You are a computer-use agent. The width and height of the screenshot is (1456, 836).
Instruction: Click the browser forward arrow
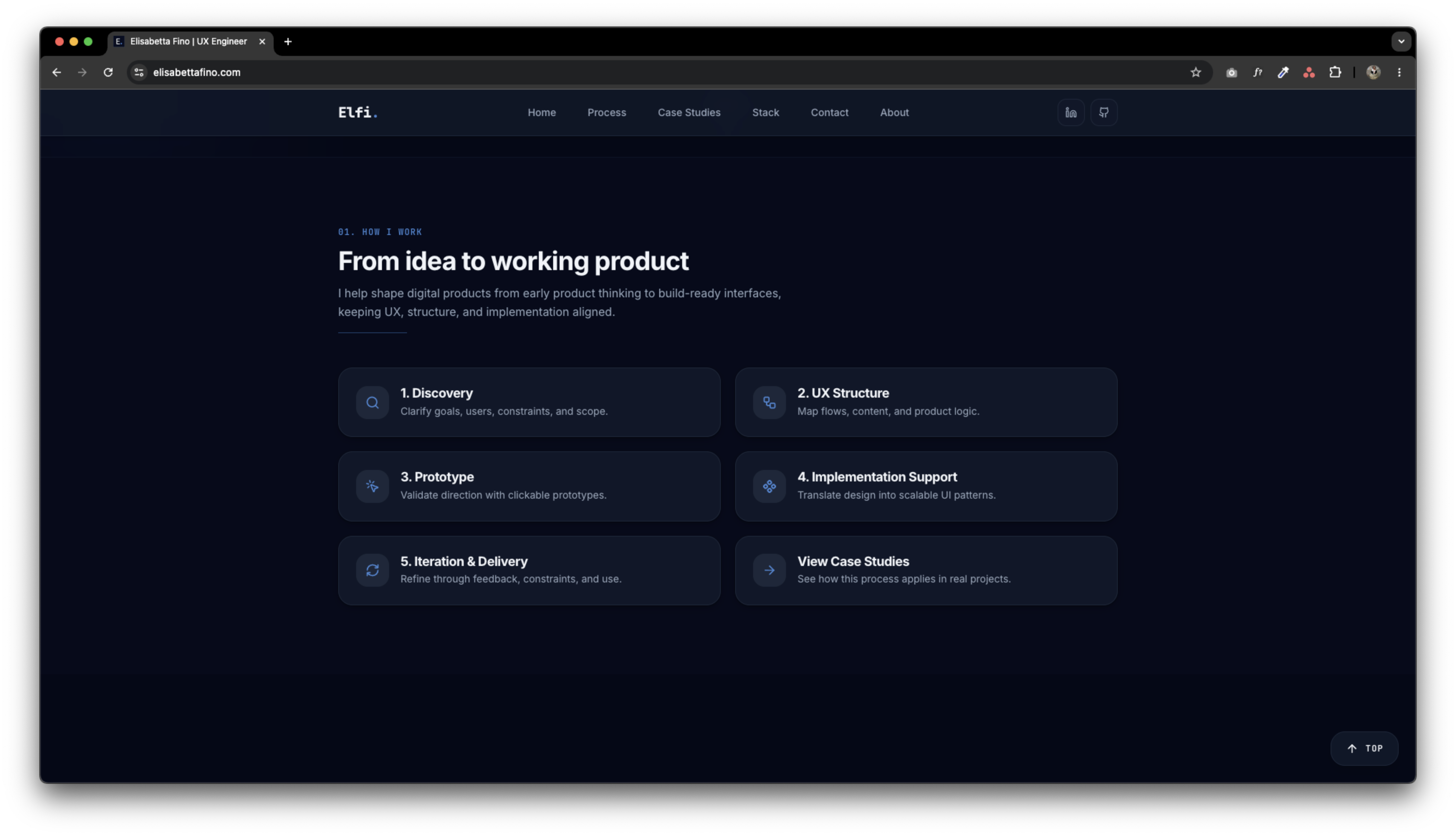click(82, 72)
